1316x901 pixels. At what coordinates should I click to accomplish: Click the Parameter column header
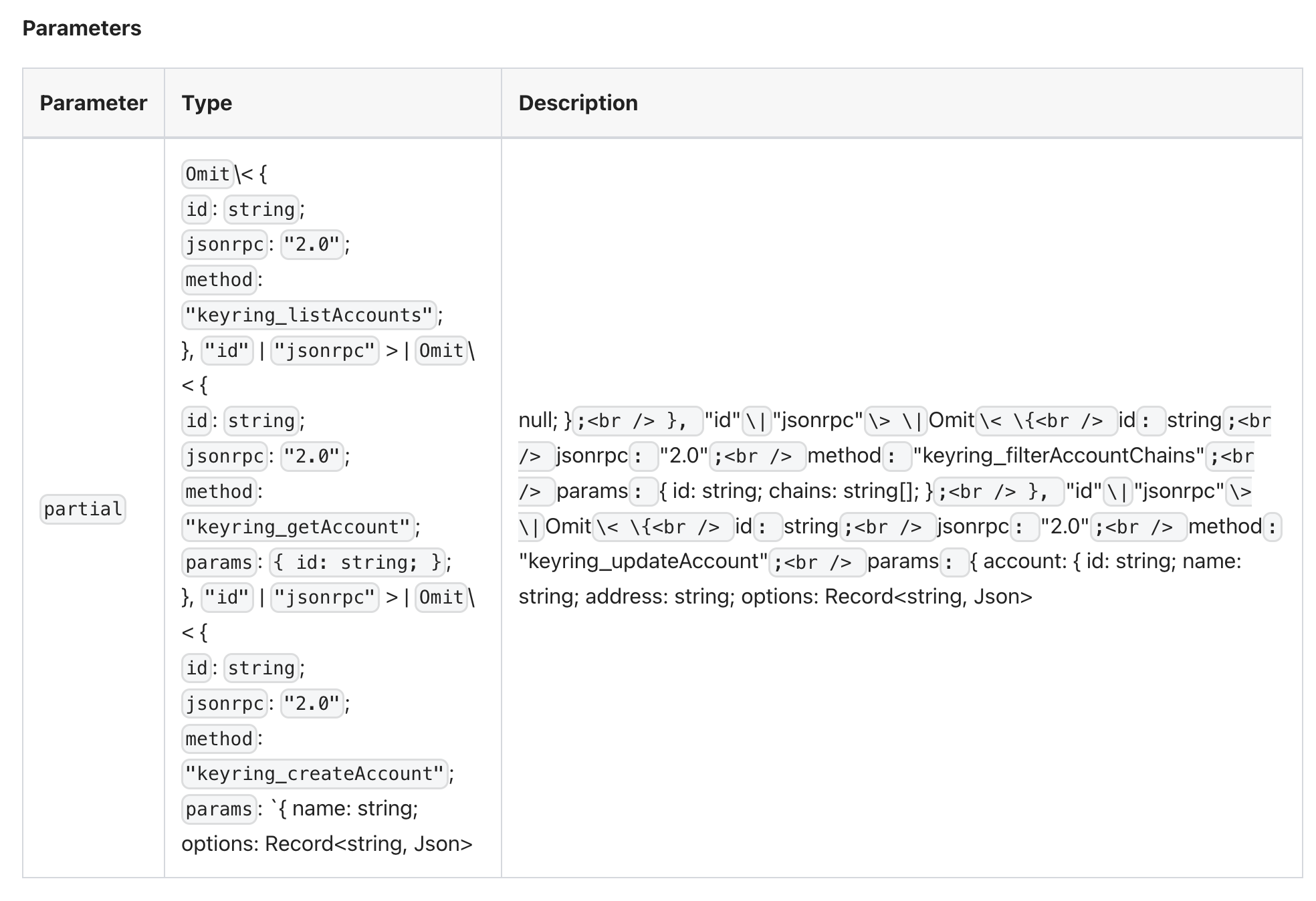coord(94,103)
